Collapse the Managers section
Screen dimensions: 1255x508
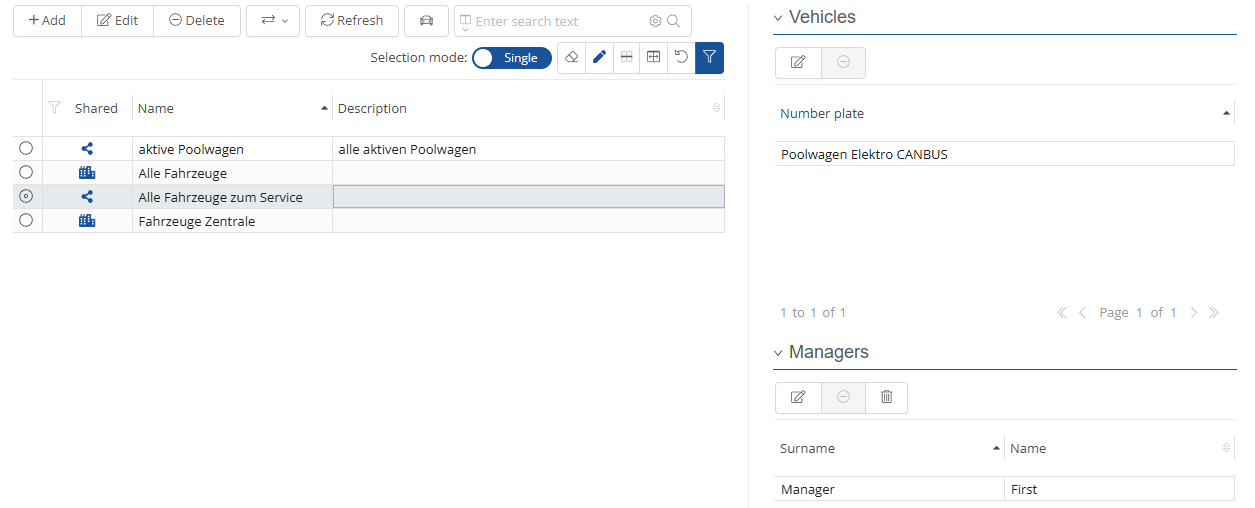[x=778, y=353]
